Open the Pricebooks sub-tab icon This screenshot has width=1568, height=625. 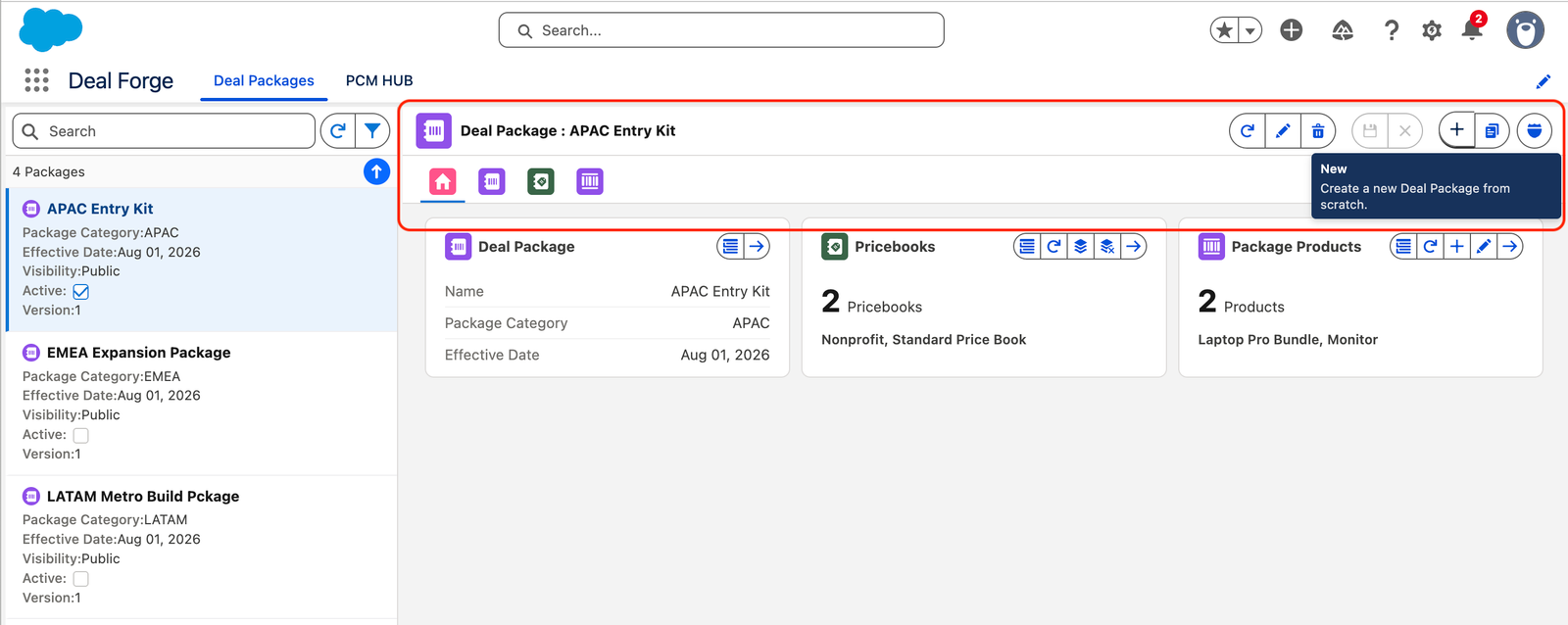click(541, 181)
